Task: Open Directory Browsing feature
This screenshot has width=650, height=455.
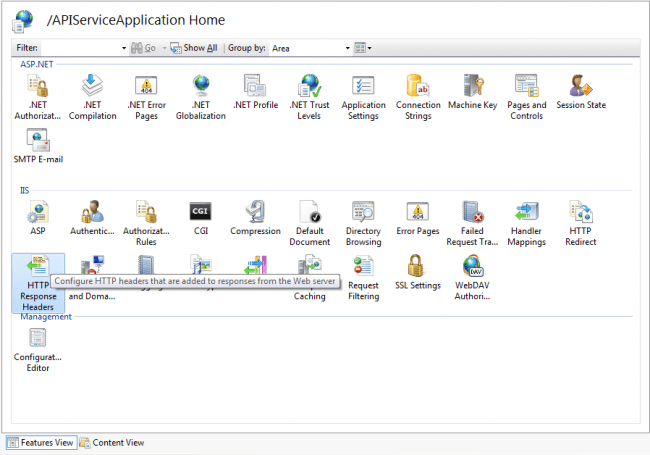Action: (364, 223)
